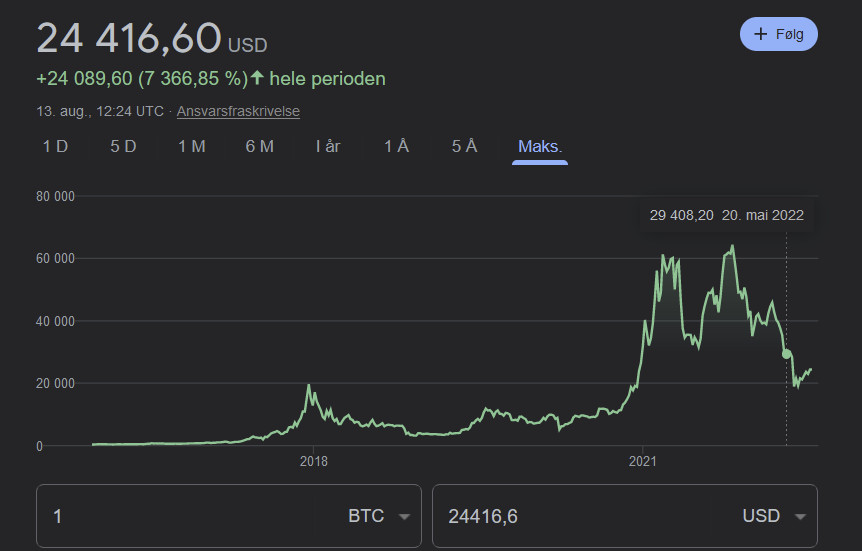Click the green chart marker dot at 20. mai 2022

pos(787,354)
